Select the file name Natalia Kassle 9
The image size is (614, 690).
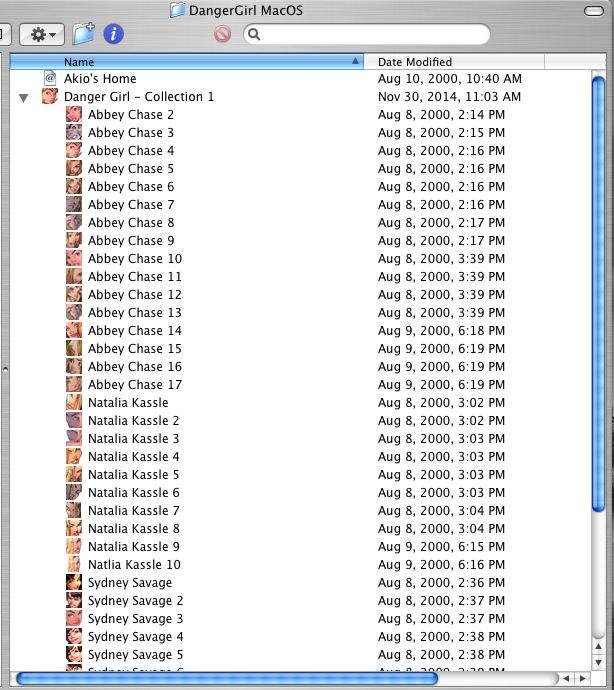[x=133, y=547]
